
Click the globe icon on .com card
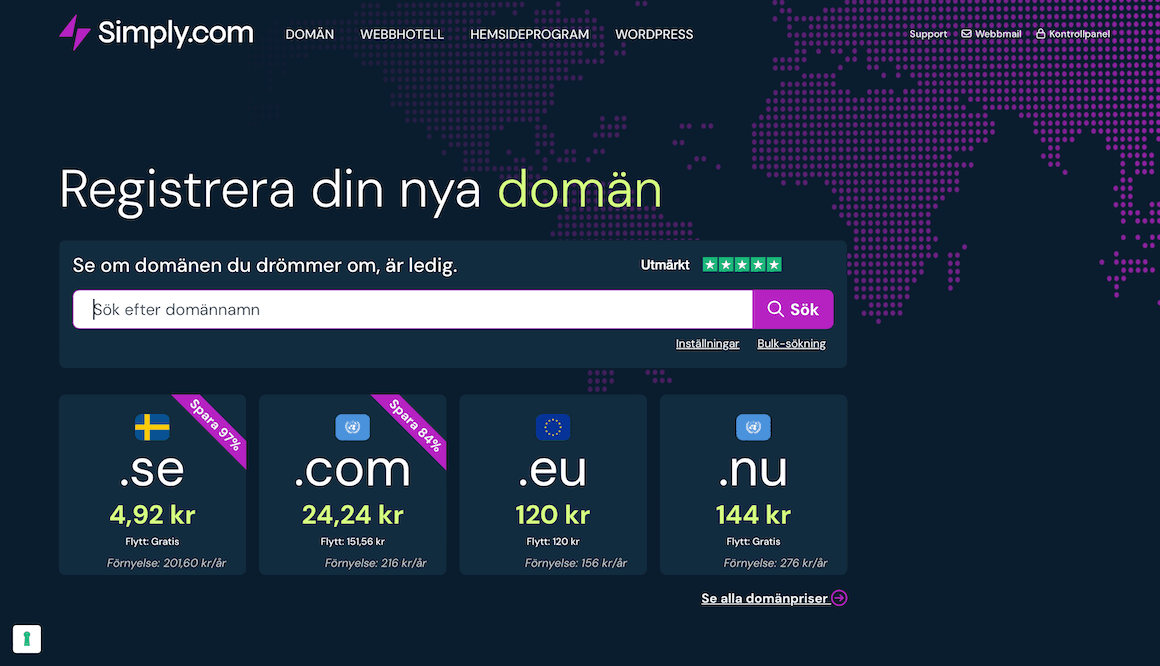[352, 427]
